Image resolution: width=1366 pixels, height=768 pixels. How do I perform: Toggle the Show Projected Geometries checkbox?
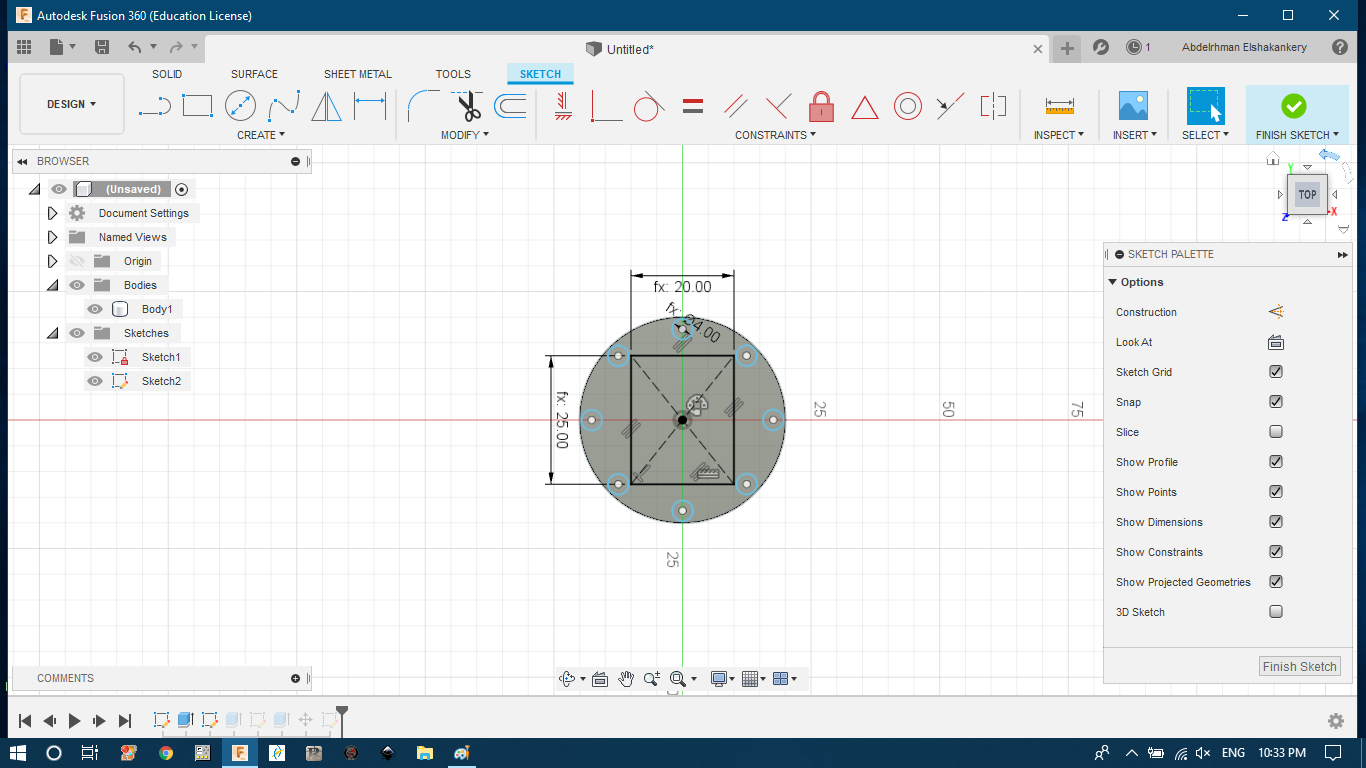pyautogui.click(x=1276, y=582)
